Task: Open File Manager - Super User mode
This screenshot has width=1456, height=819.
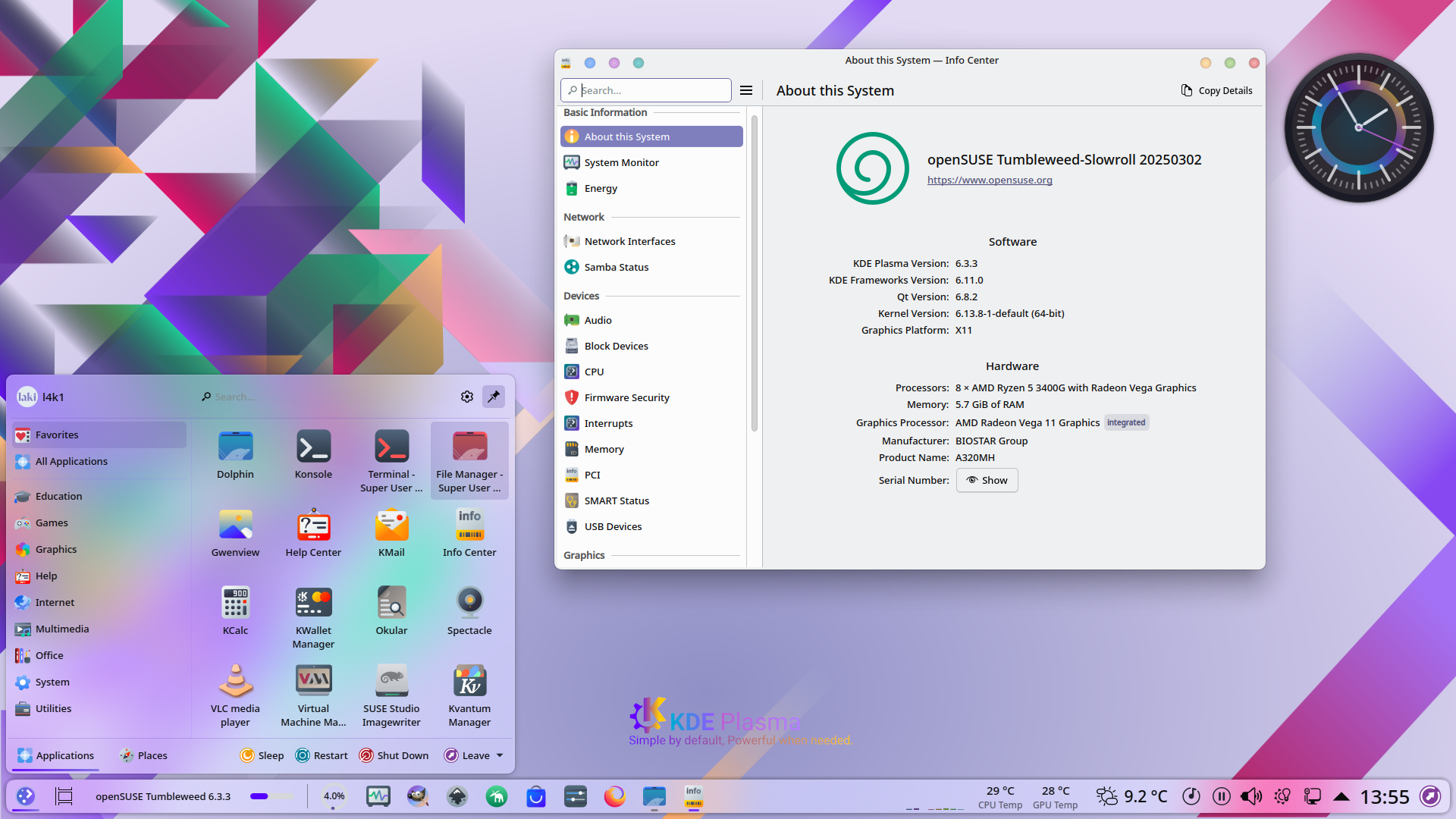Action: [x=469, y=461]
